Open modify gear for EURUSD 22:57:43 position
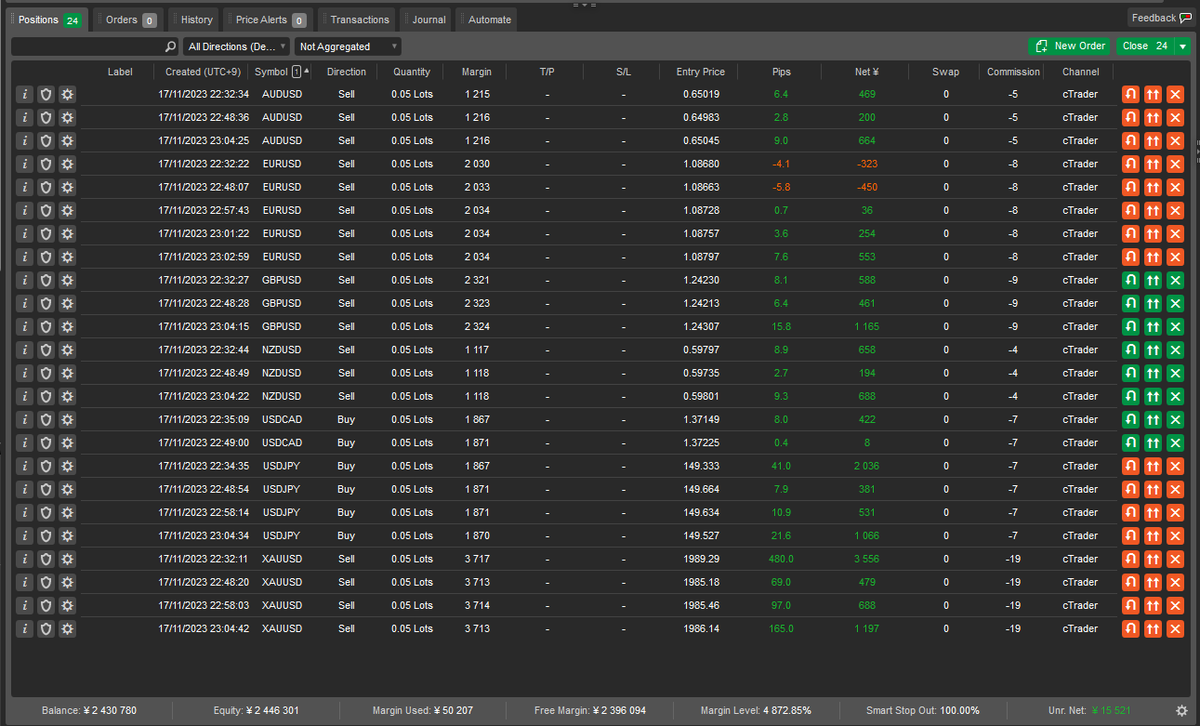The height and width of the screenshot is (726, 1200). click(67, 210)
